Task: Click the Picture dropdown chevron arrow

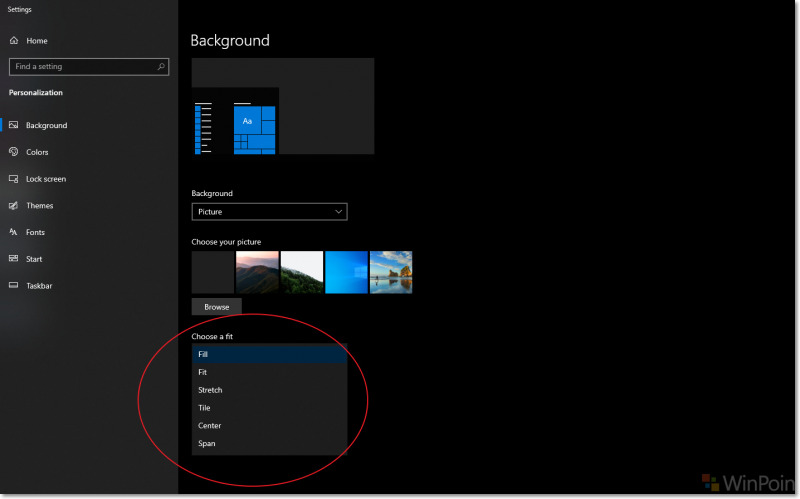Action: [x=338, y=212]
